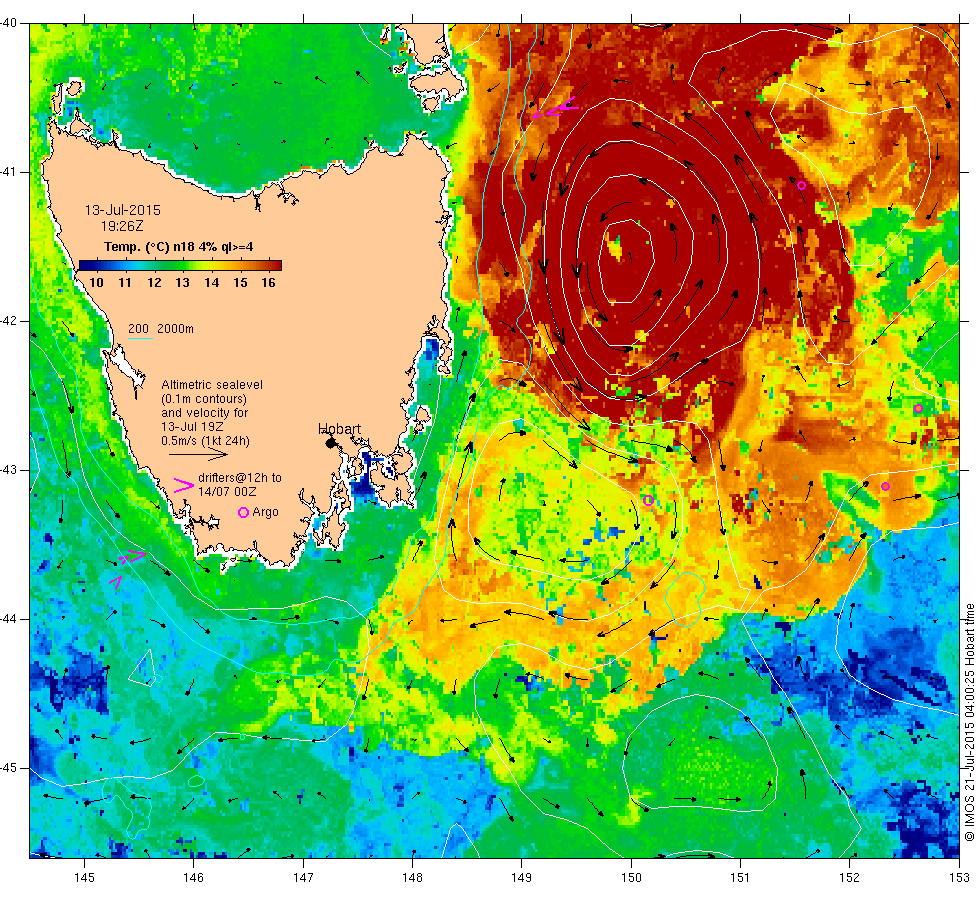This screenshot has width=980, height=900.
Task: Click the '16' tick on the temperature scale
Action: (268, 282)
